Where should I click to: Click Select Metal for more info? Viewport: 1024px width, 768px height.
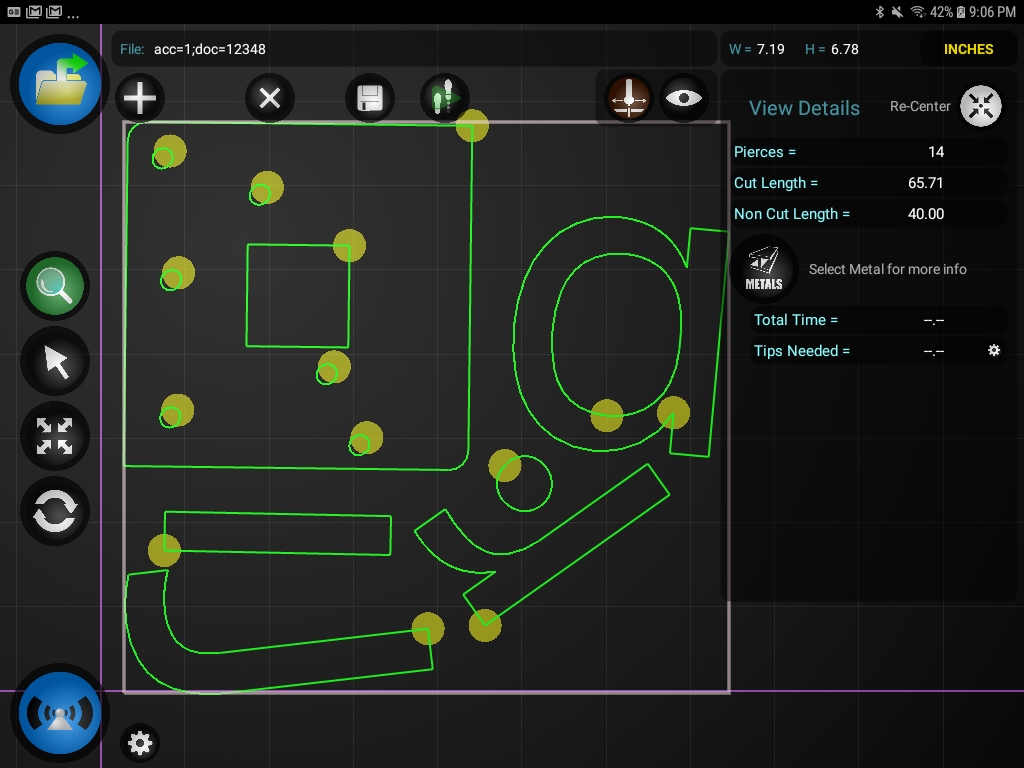(887, 269)
